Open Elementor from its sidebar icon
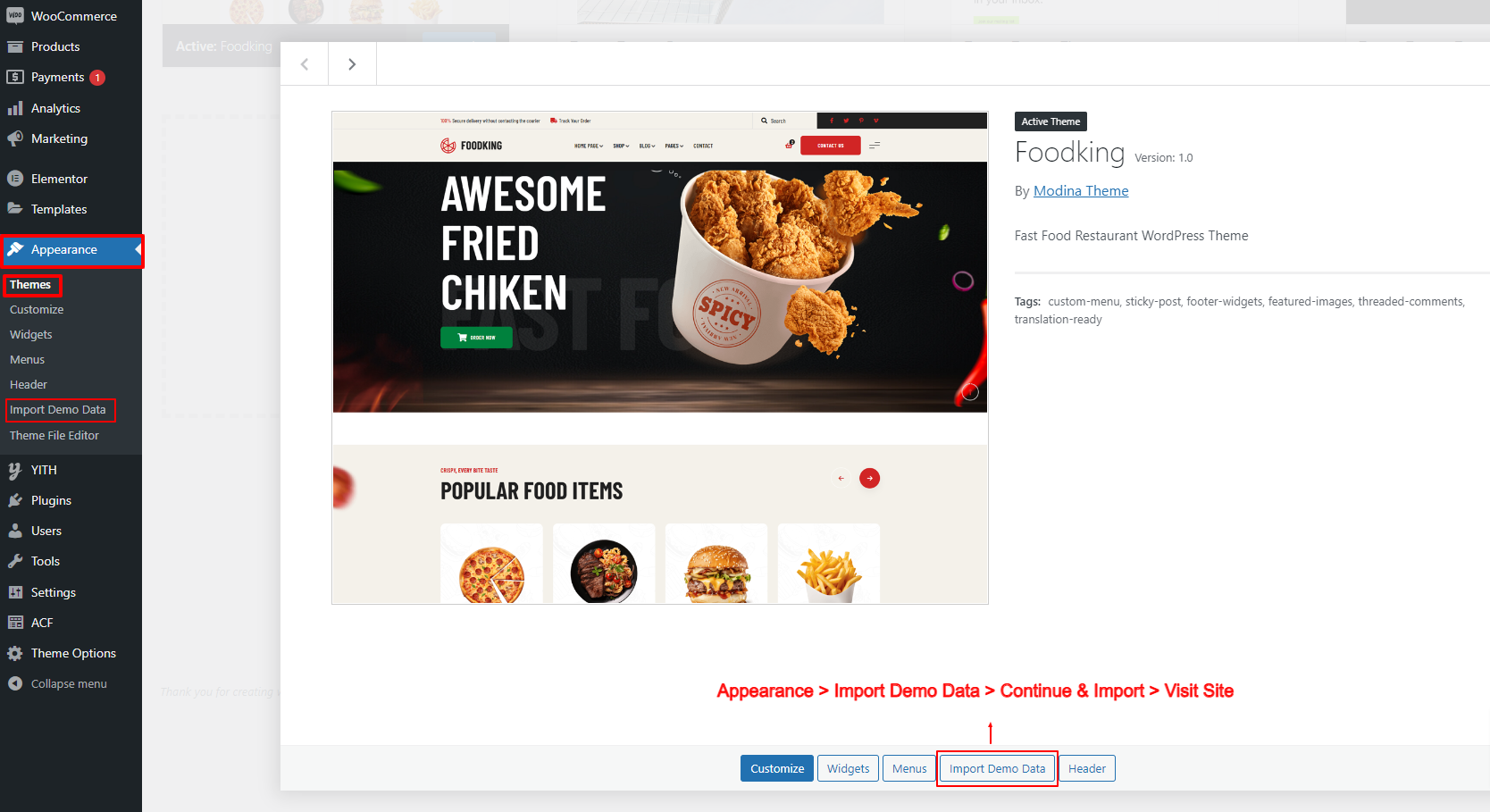This screenshot has width=1490, height=812. pos(15,179)
